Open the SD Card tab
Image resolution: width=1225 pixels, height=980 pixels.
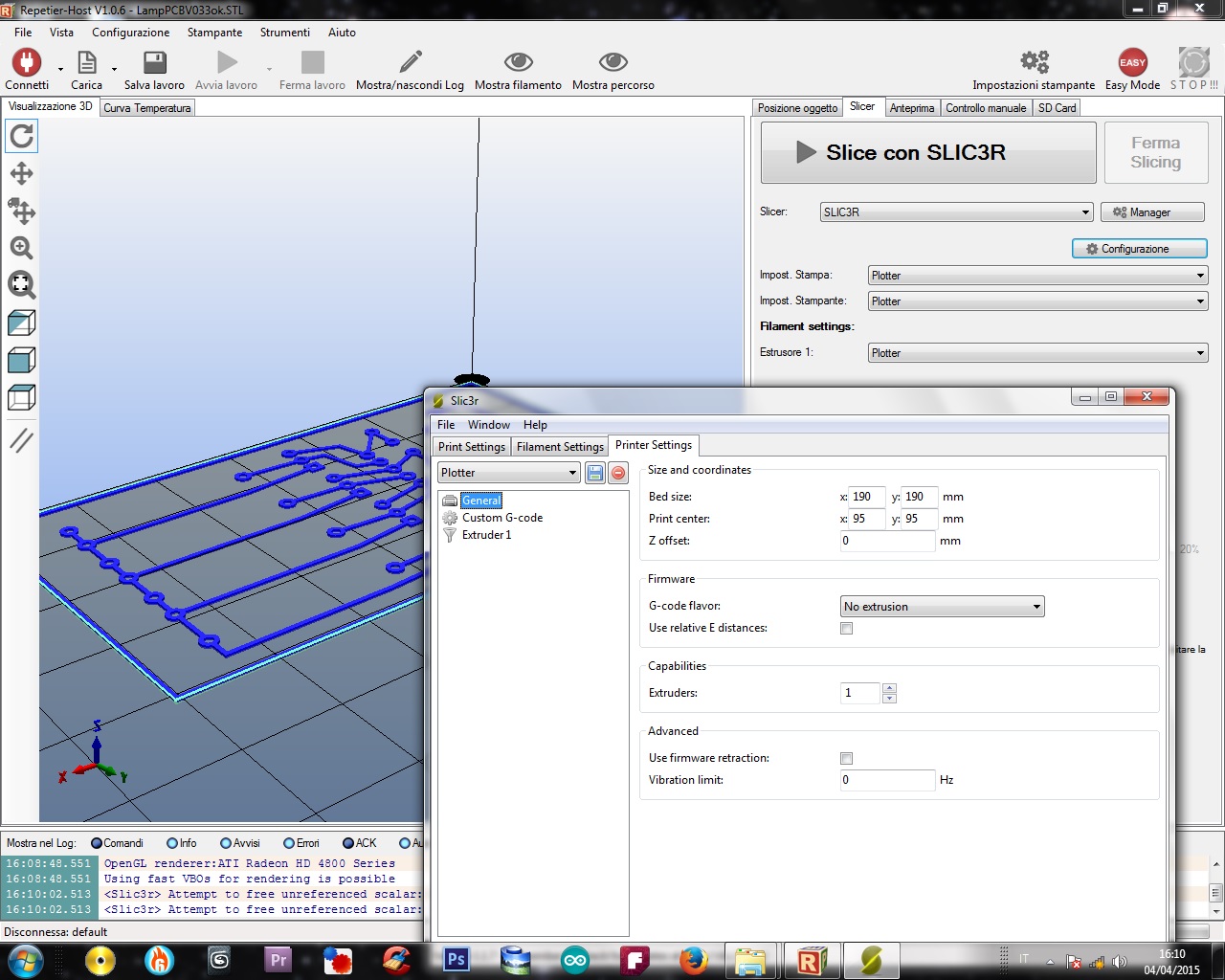click(x=1058, y=108)
